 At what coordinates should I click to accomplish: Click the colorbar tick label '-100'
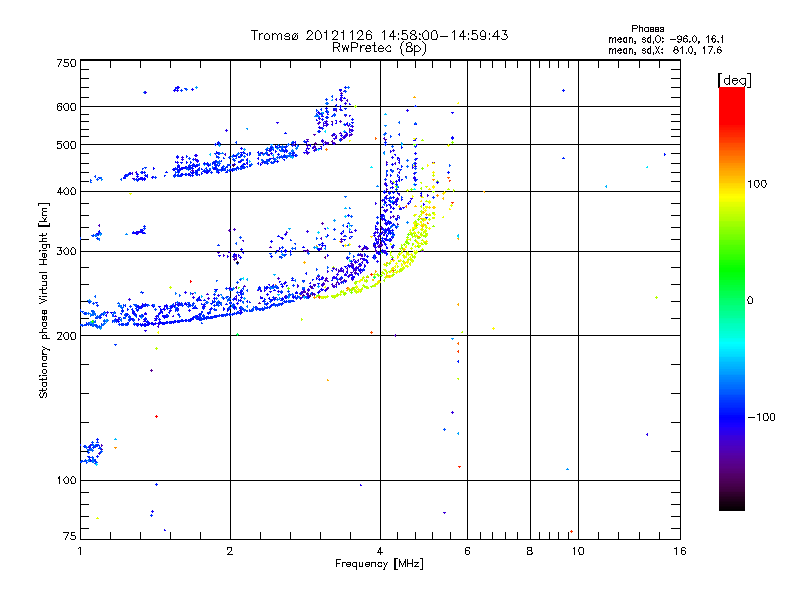pyautogui.click(x=762, y=417)
